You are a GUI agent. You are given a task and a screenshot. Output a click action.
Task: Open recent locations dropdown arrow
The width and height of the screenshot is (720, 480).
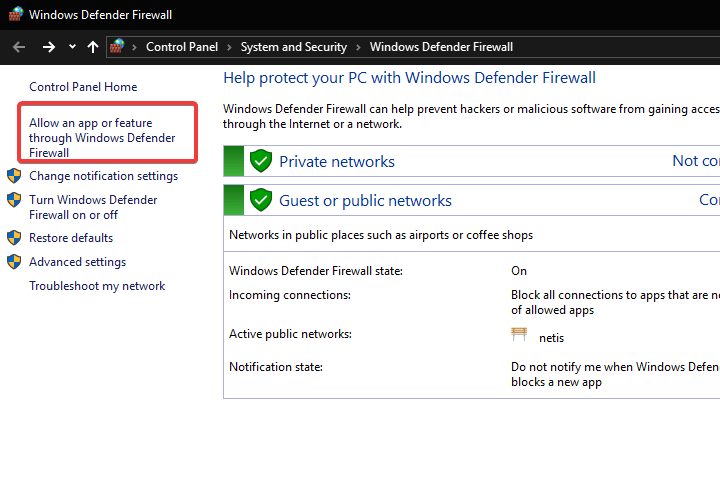click(72, 46)
